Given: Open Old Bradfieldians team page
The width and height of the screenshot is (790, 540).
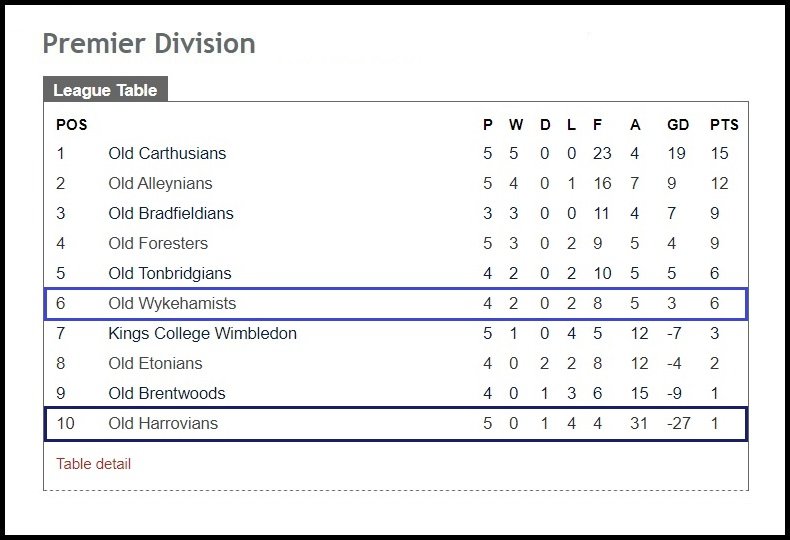Looking at the screenshot, I should [170, 213].
